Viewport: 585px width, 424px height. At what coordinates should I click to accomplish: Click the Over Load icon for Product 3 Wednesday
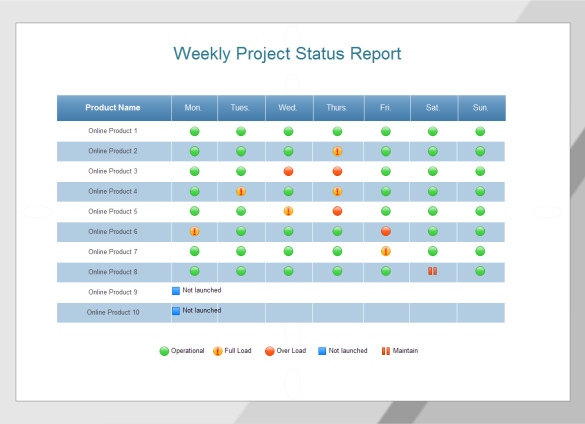coord(288,171)
